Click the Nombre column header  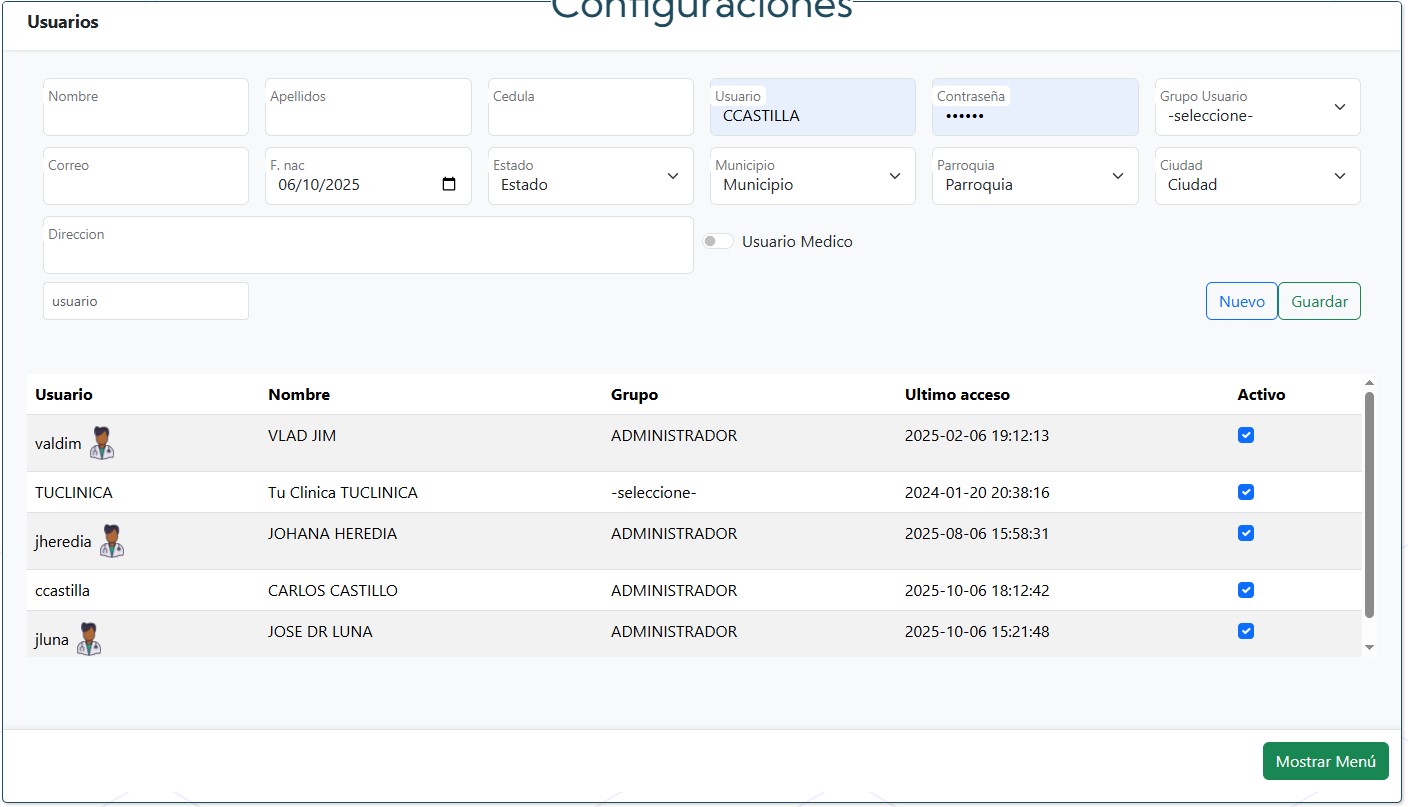tap(299, 394)
